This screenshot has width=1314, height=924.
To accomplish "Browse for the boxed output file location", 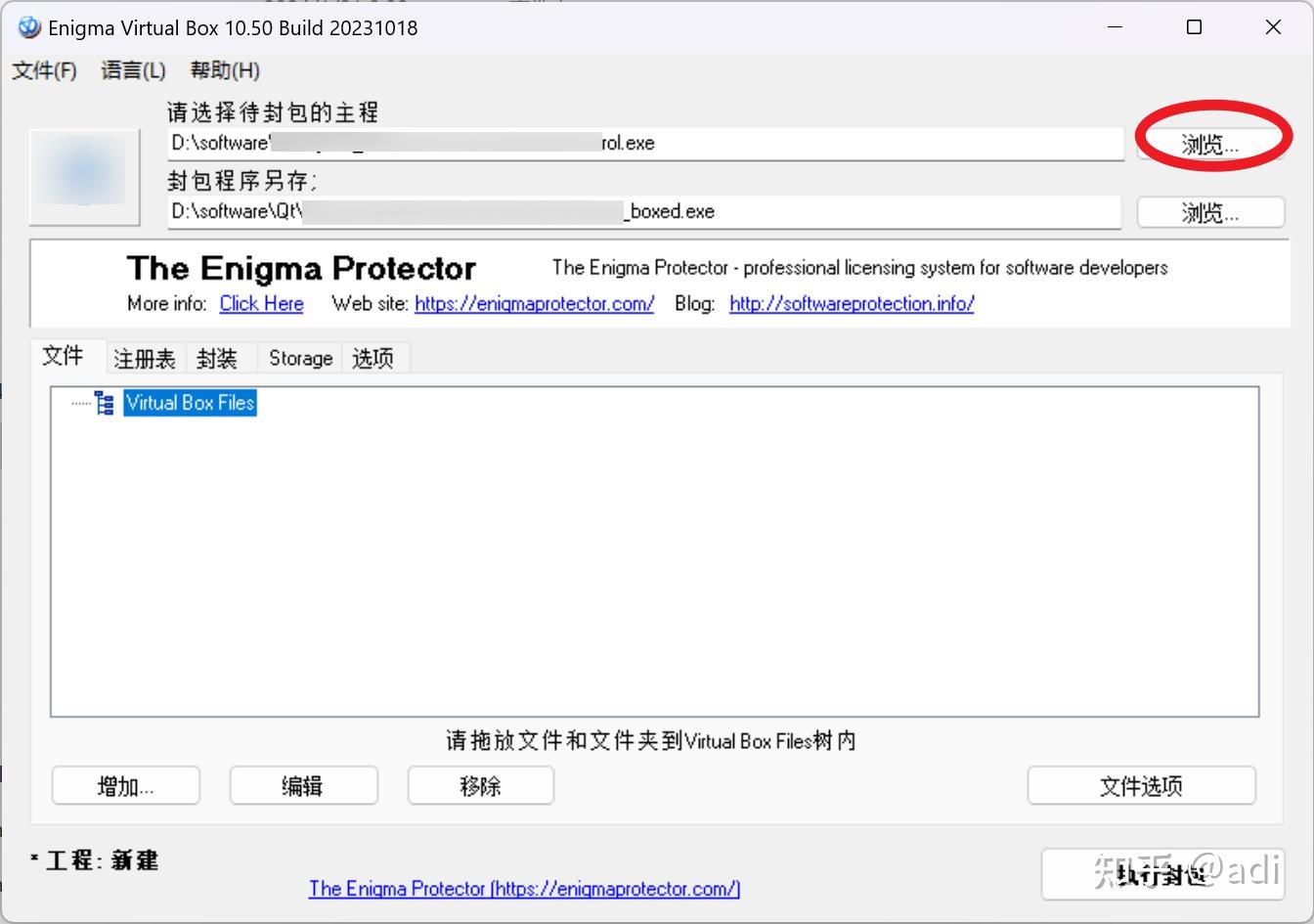I will click(1210, 211).
